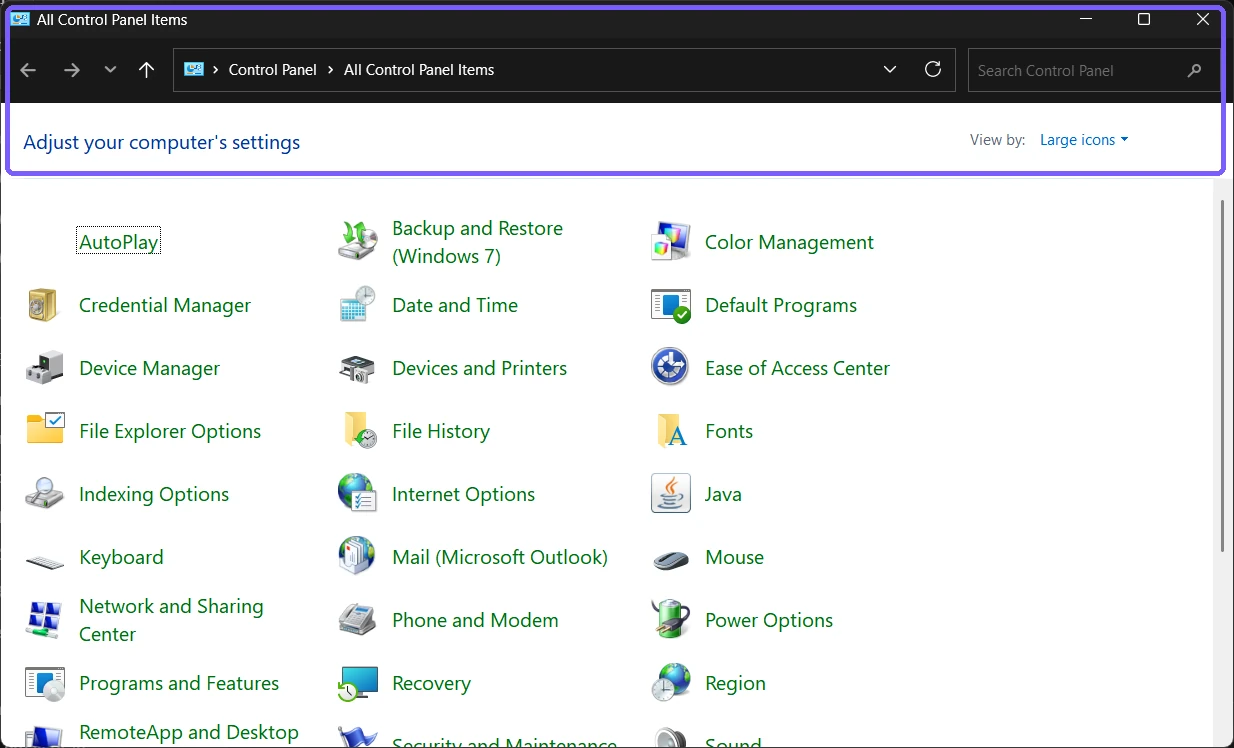Click the vertical scrollbar thumb
This screenshot has width=1234, height=748.
(x=1222, y=375)
